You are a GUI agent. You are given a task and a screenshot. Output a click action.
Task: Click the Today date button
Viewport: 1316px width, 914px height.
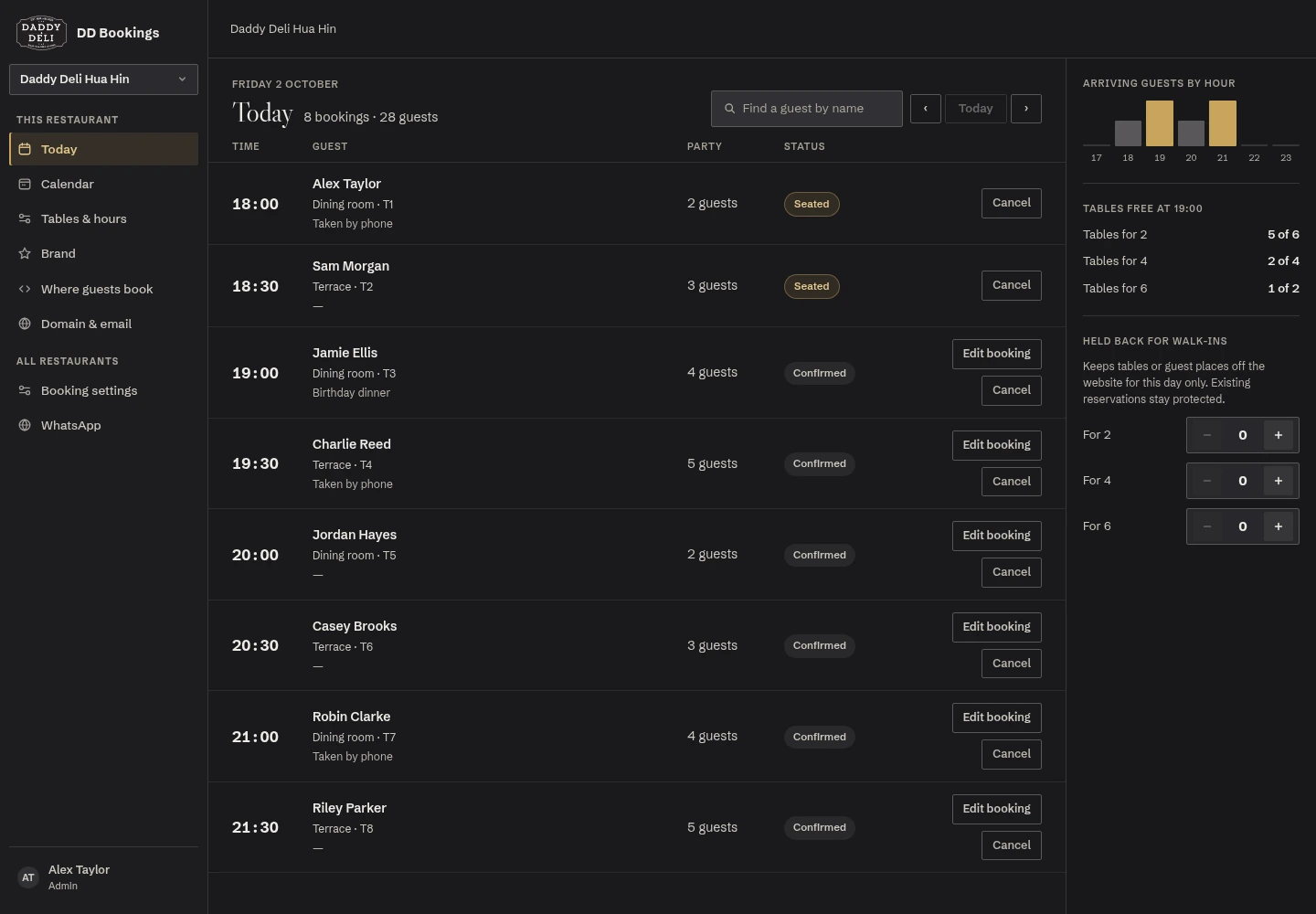pyautogui.click(x=976, y=109)
